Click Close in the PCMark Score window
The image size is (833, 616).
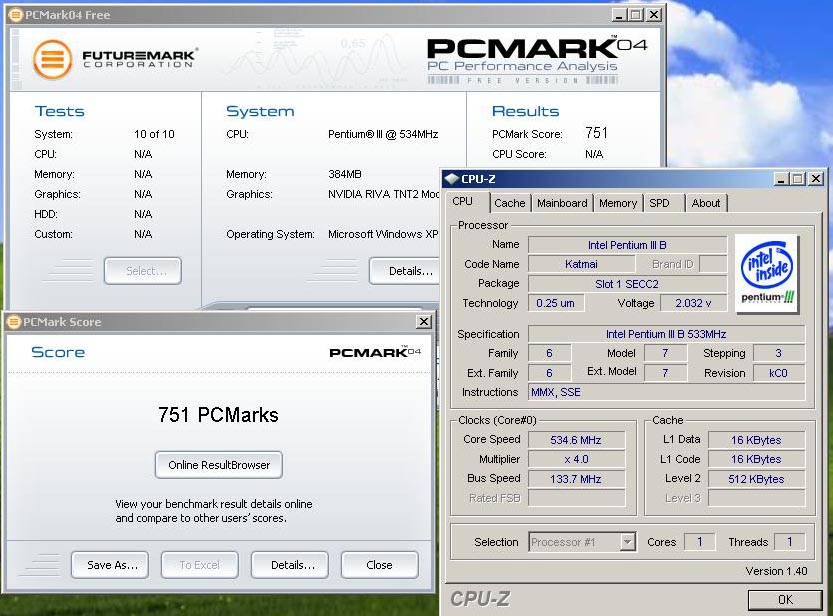[379, 565]
